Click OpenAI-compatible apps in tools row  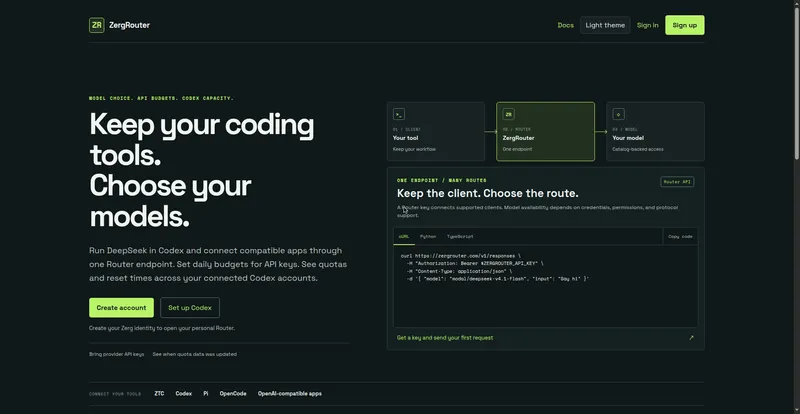pos(290,394)
